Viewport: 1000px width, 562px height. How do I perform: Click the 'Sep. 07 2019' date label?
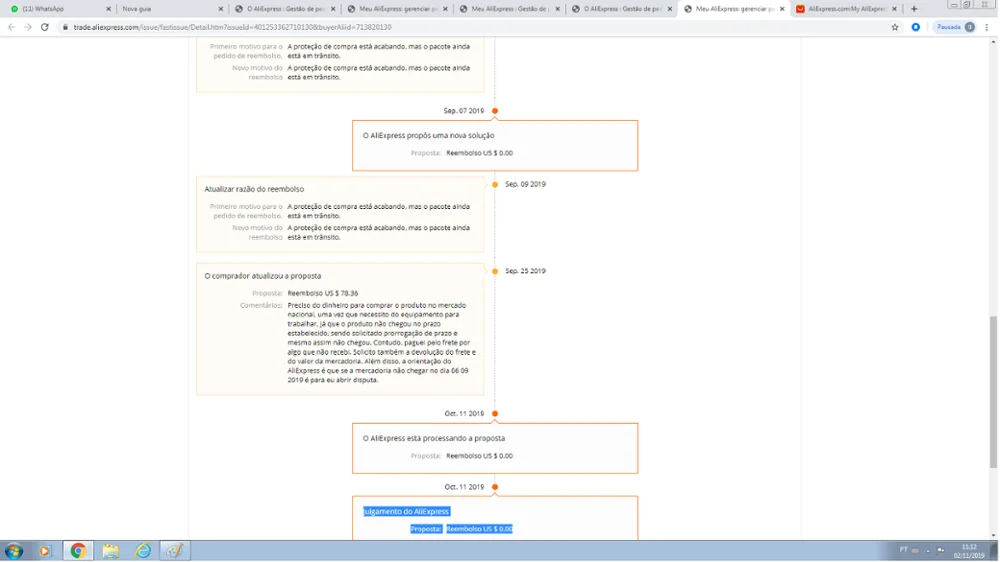click(x=464, y=110)
